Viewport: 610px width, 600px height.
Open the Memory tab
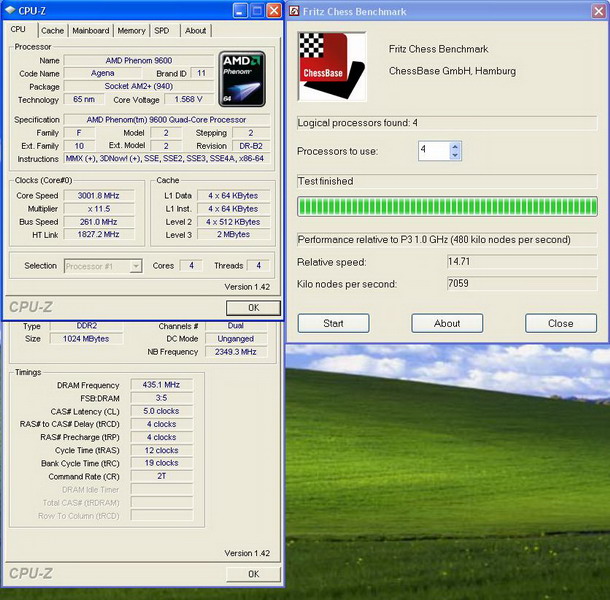(131, 31)
